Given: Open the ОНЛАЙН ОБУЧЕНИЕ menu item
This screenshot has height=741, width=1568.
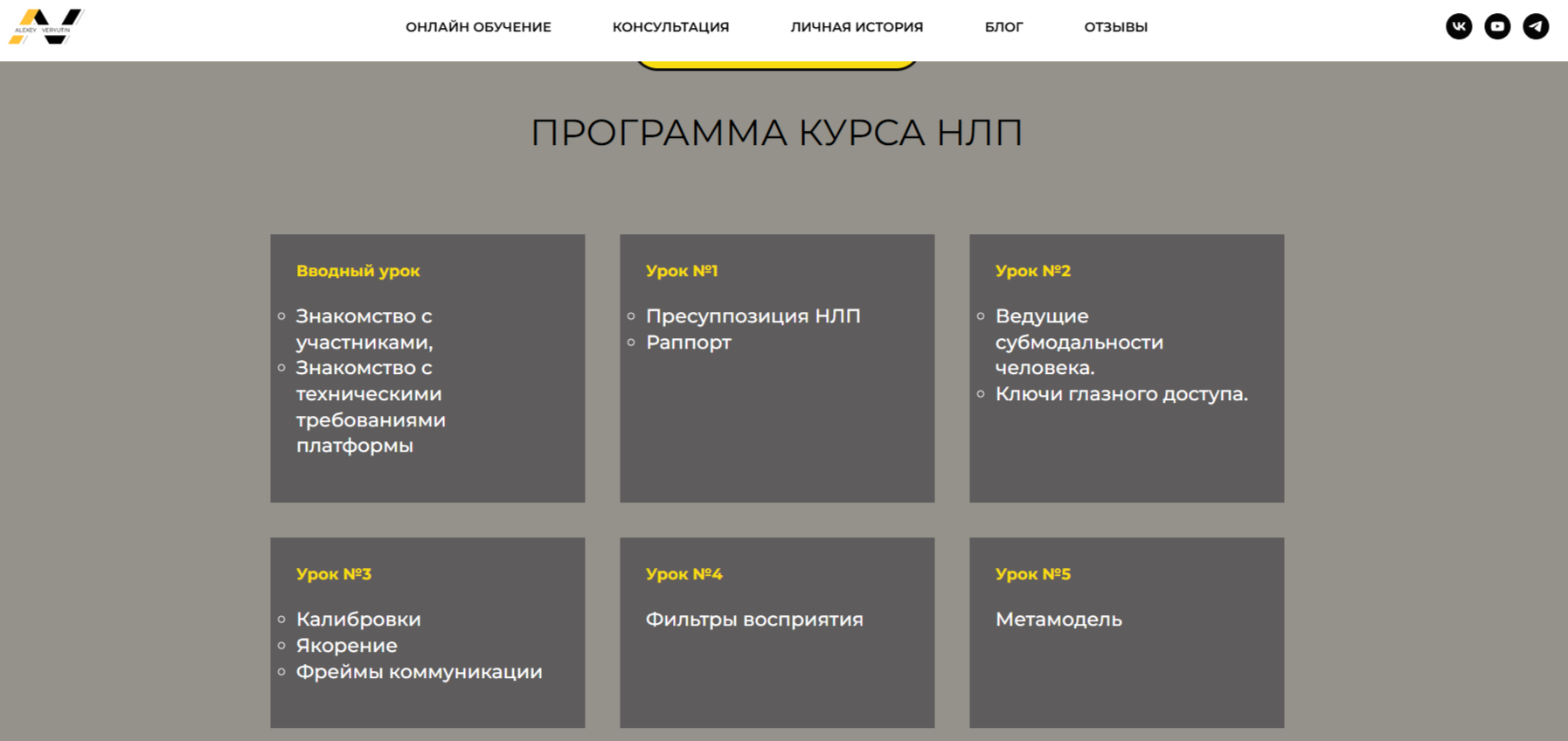Looking at the screenshot, I should (478, 27).
